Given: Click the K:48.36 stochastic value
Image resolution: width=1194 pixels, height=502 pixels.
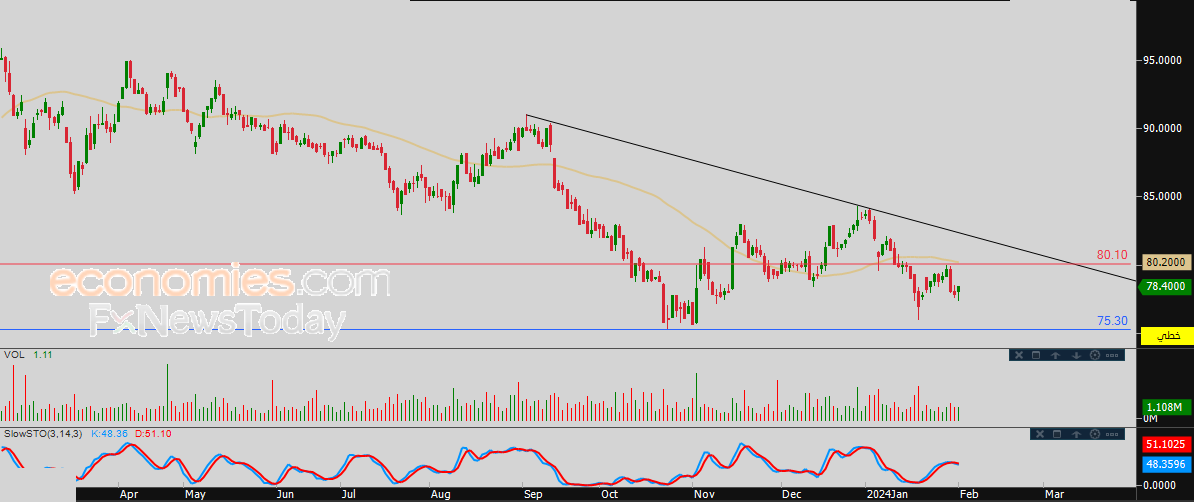Looking at the screenshot, I should (109, 433).
